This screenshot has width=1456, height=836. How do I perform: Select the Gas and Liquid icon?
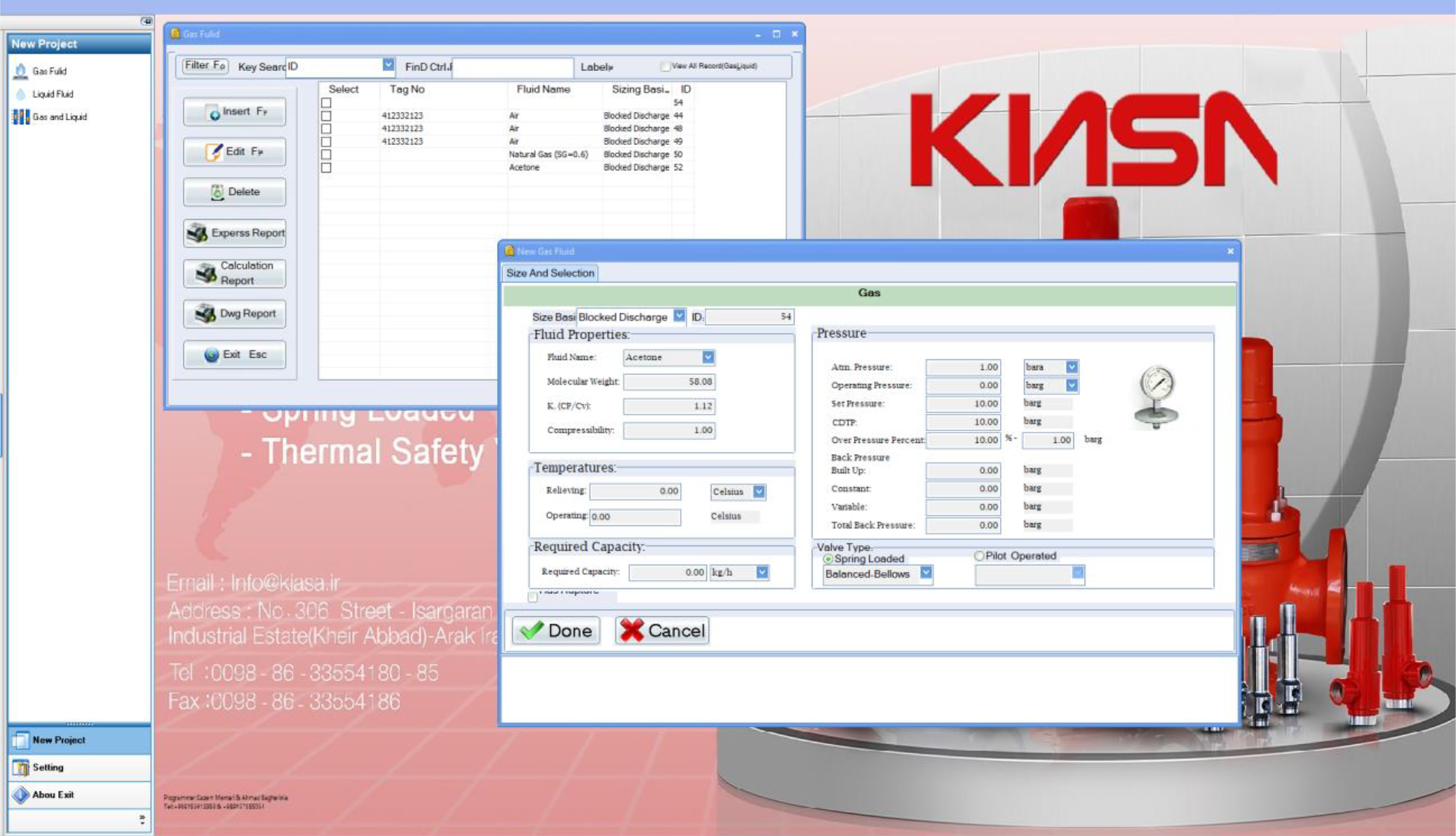point(21,117)
